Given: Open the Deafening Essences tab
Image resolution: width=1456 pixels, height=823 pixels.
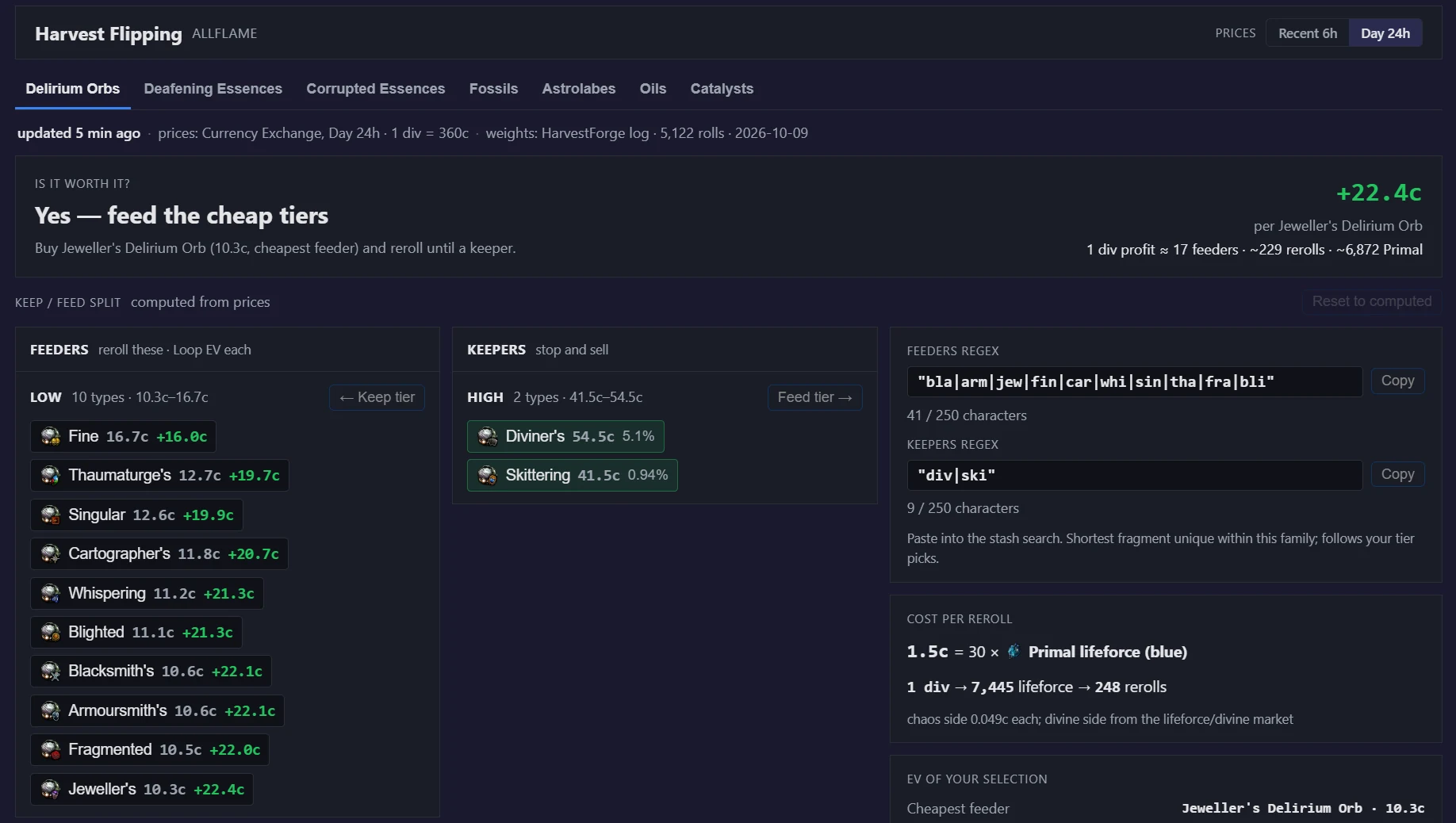Looking at the screenshot, I should point(213,89).
